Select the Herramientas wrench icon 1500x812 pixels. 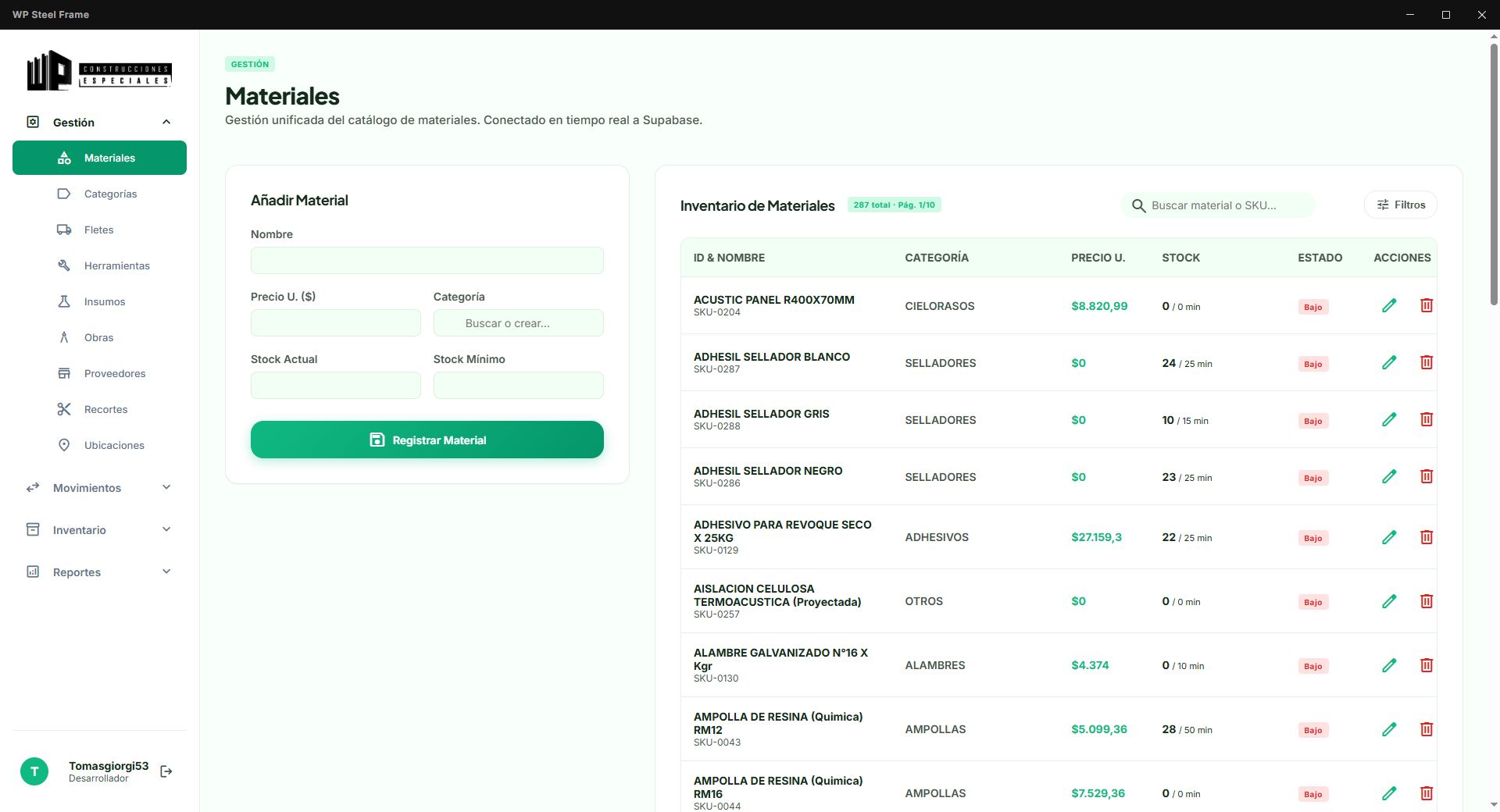[x=64, y=265]
